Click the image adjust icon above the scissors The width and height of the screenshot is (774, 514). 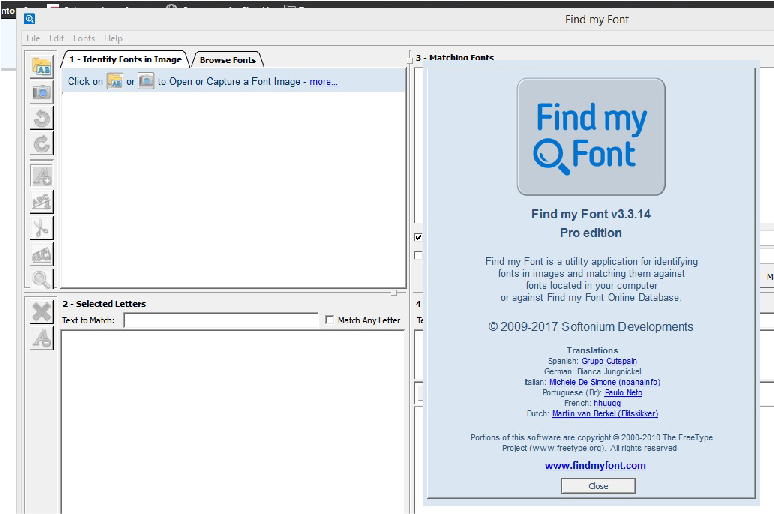pos(41,202)
